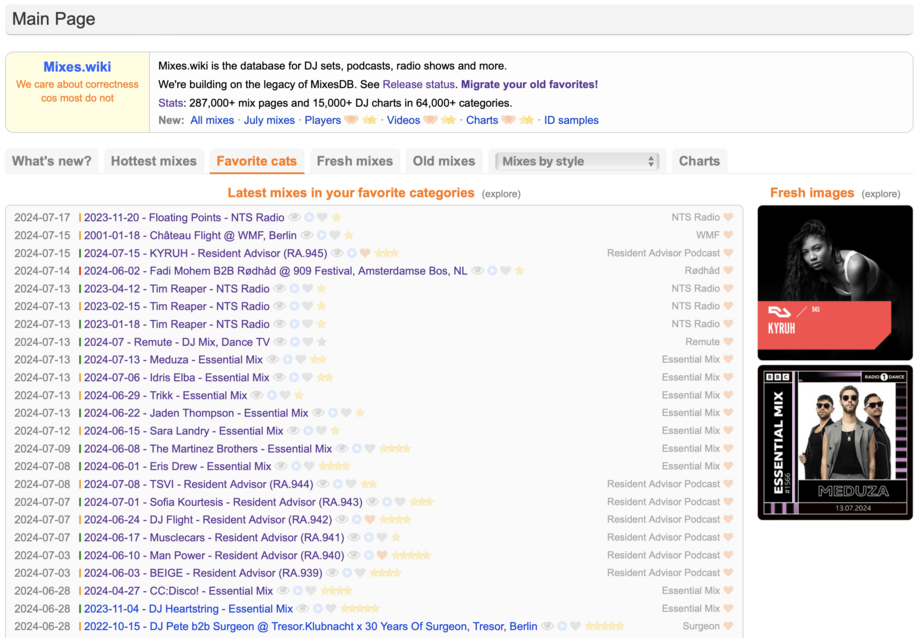Toggle the eye icon on 2023-02-15 Tim Reaper row
Screen dimensions: 920x638
pyautogui.click(x=280, y=306)
